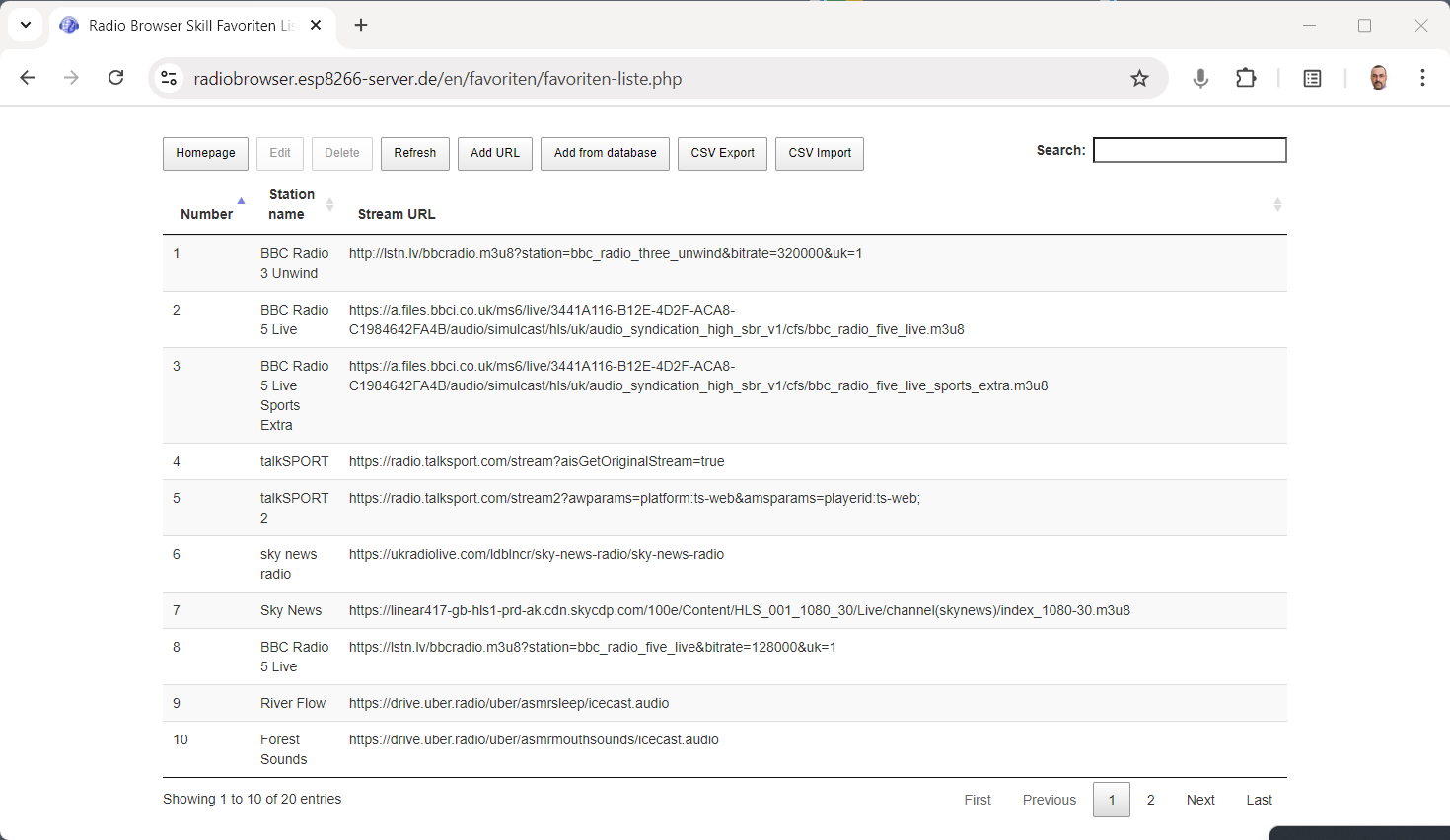Click the asmrmouthsounds icecast.audio URL
1450x840 pixels.
click(x=534, y=739)
